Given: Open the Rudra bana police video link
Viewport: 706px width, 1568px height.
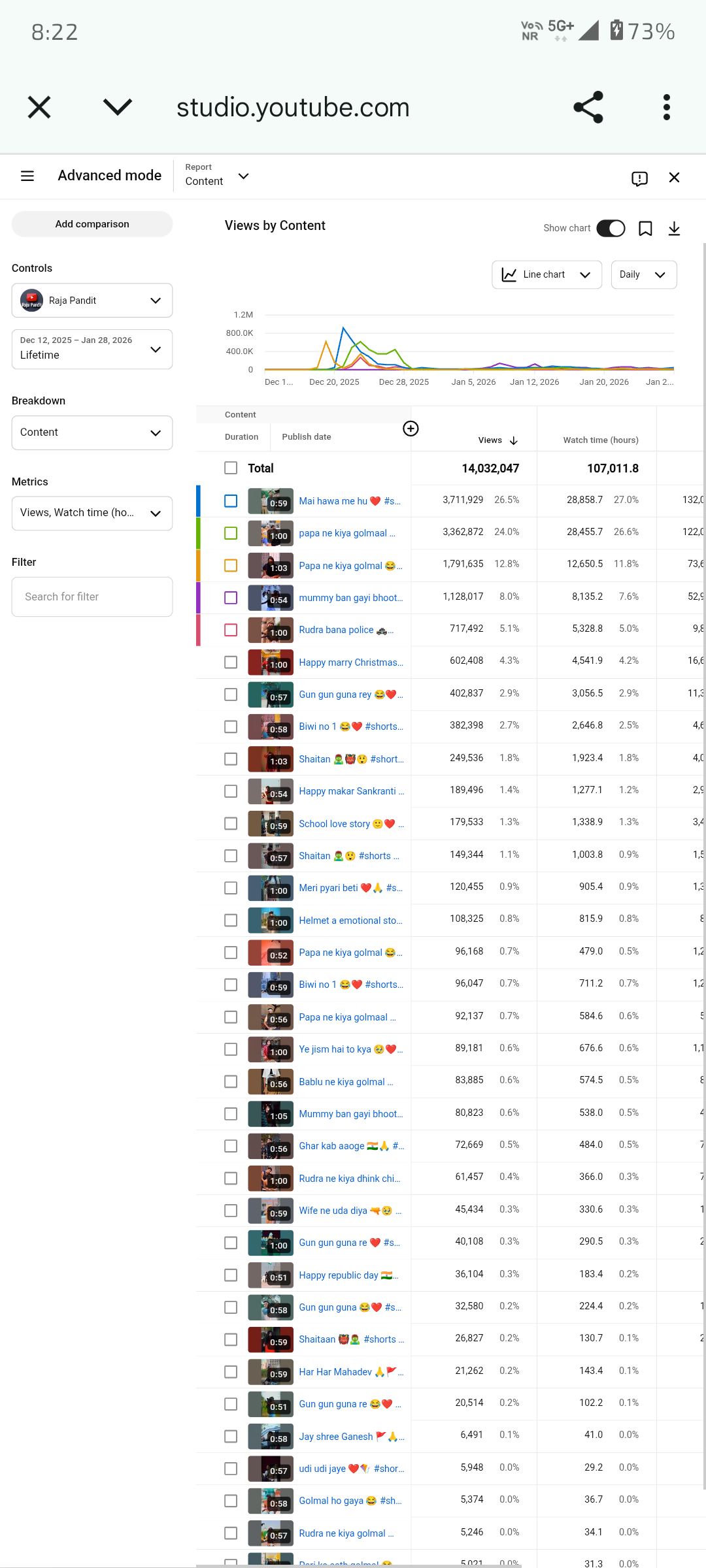Looking at the screenshot, I should (336, 630).
